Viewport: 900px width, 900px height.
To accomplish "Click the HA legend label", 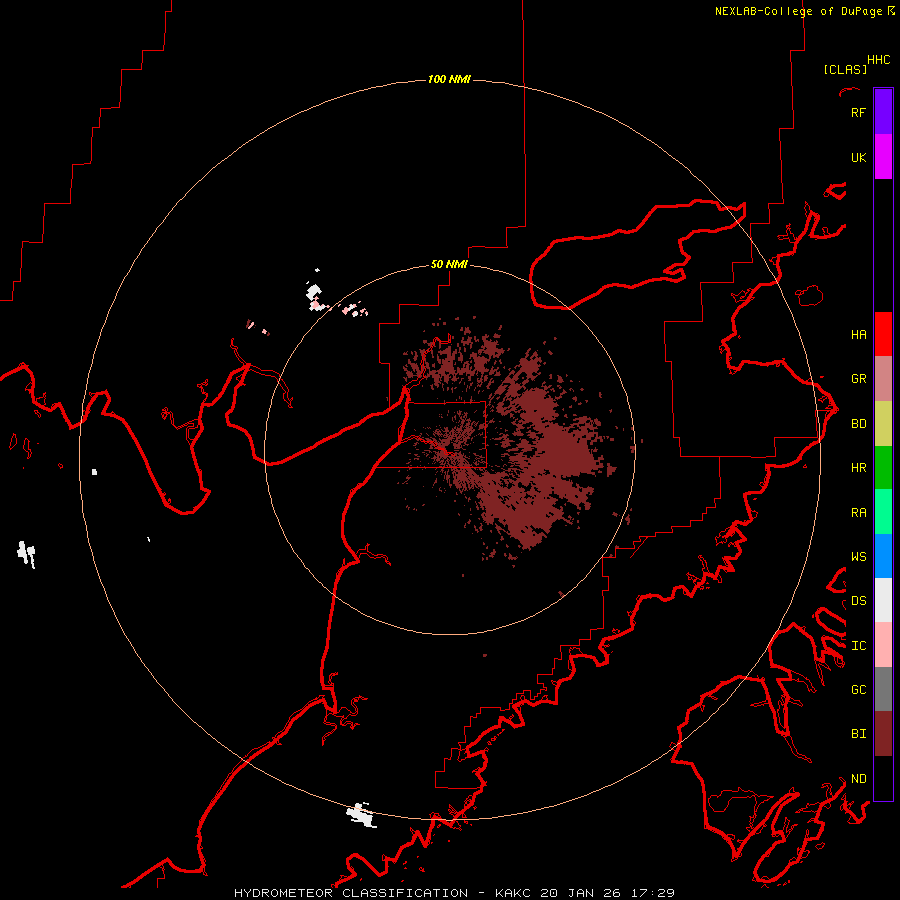I will point(858,334).
